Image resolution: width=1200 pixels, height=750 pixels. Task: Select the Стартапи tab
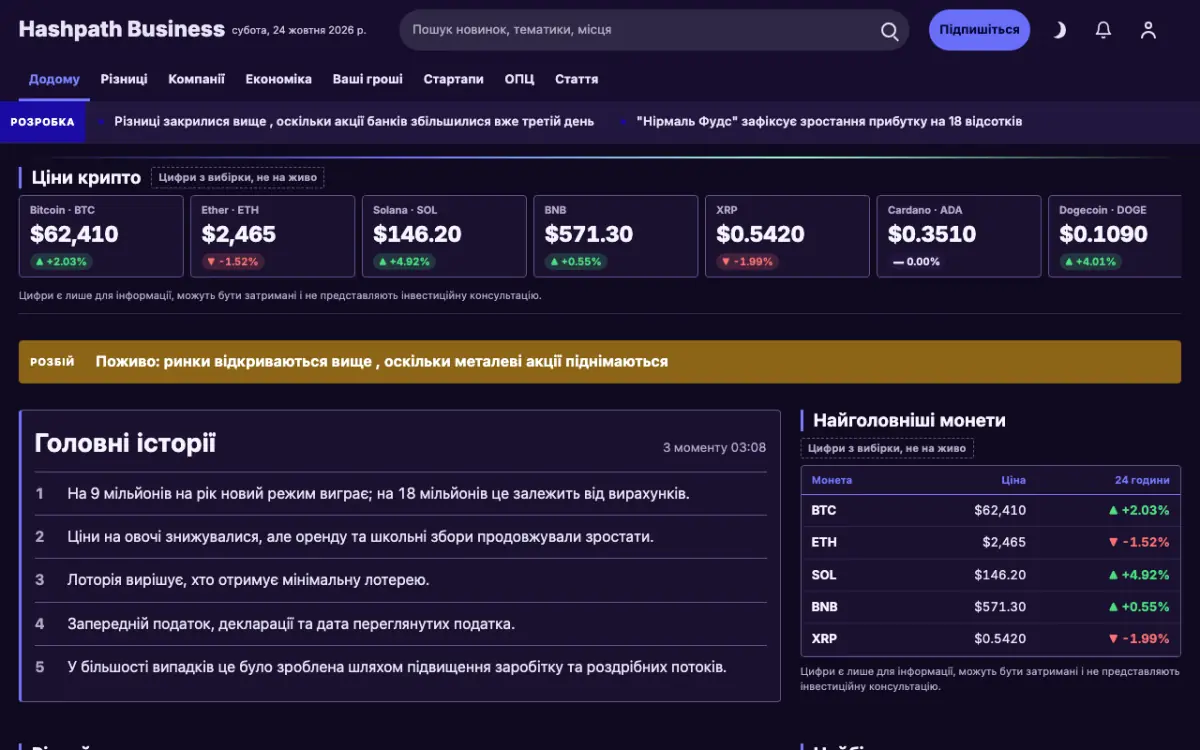pos(453,79)
